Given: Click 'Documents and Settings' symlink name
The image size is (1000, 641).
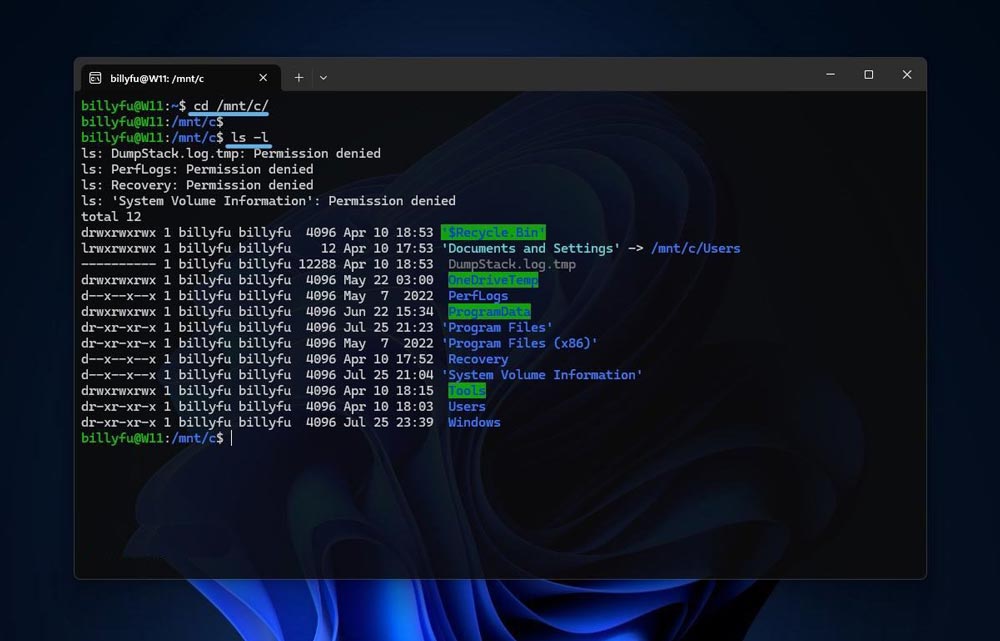Looking at the screenshot, I should pos(531,248).
